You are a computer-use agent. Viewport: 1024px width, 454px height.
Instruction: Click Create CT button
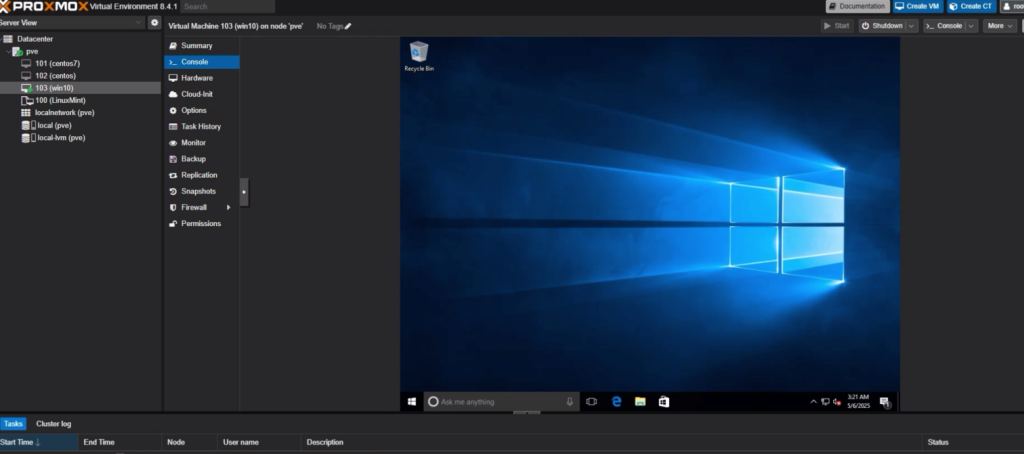tap(972, 7)
